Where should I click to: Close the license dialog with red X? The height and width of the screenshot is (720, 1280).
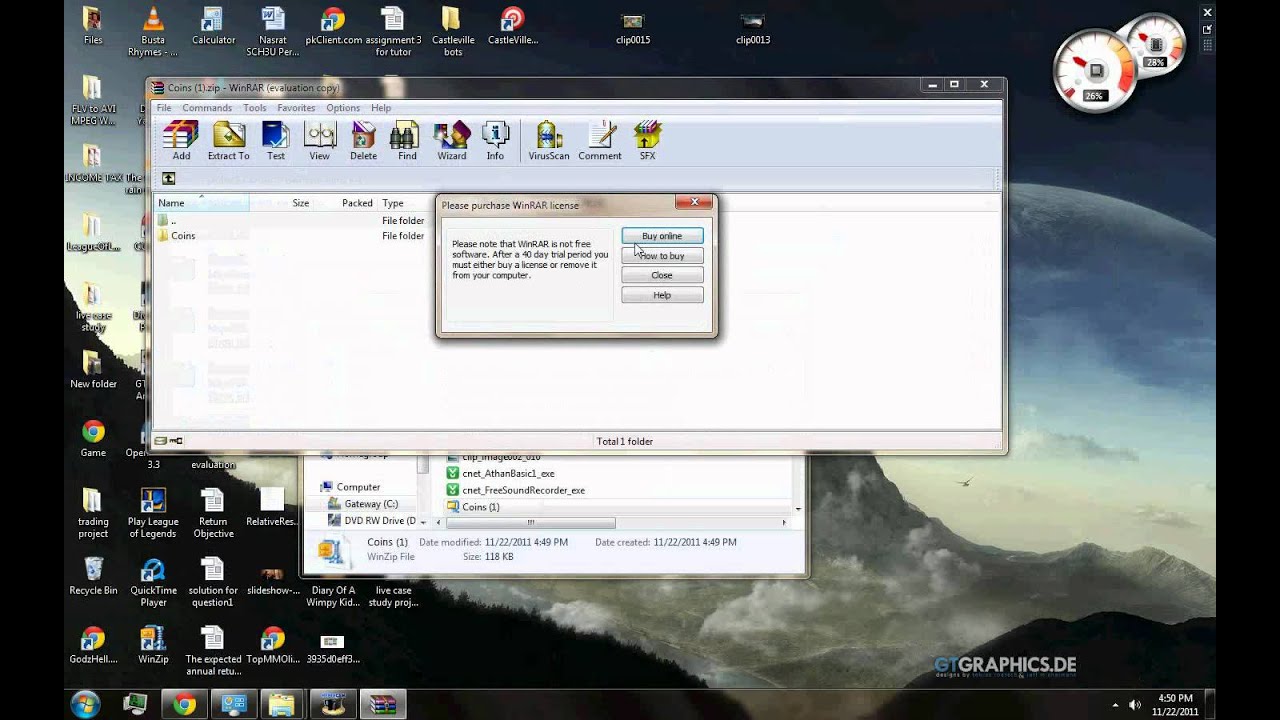[693, 202]
